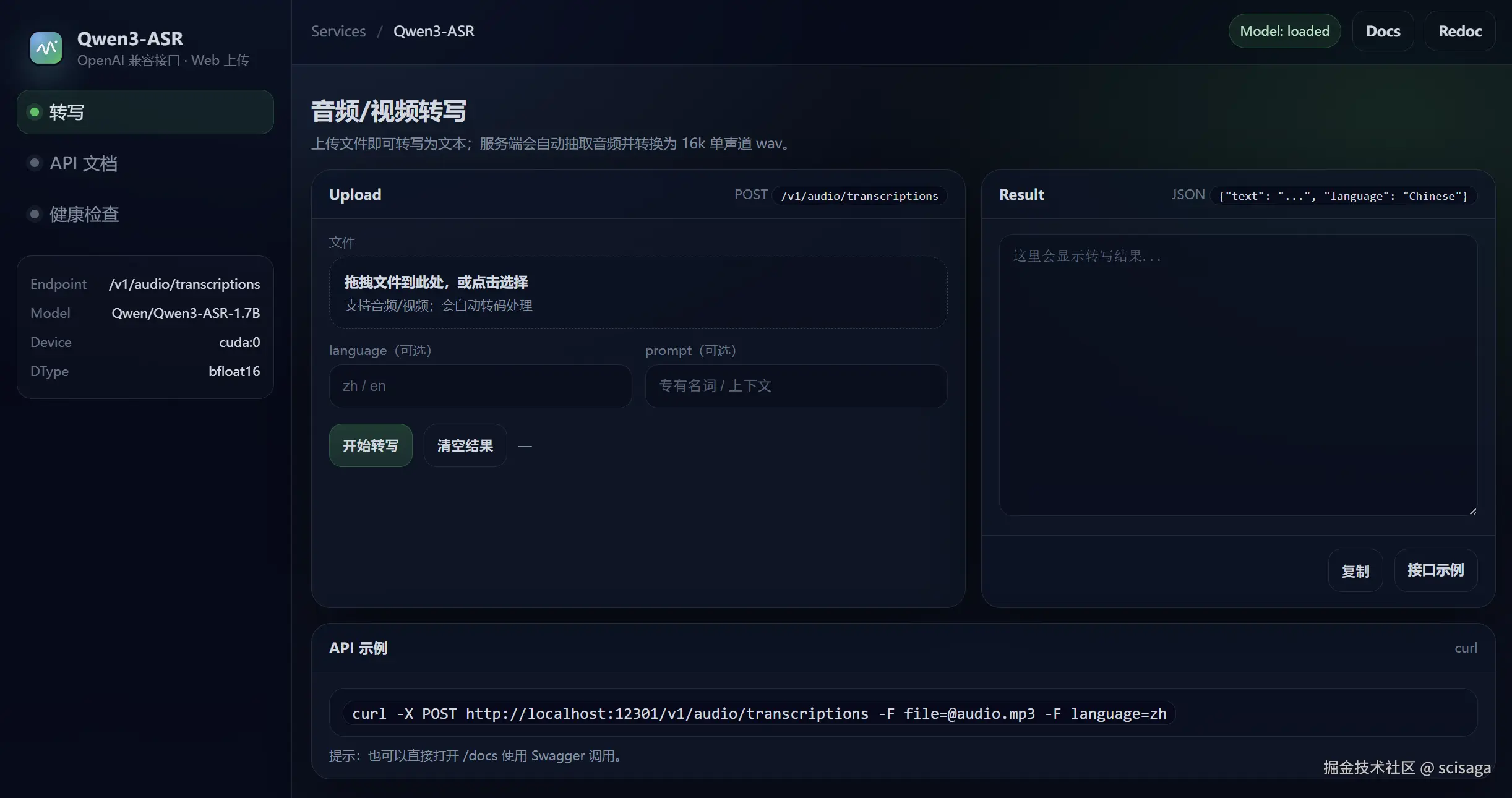
Task: Expand the result JSON format preview
Action: 1342,195
